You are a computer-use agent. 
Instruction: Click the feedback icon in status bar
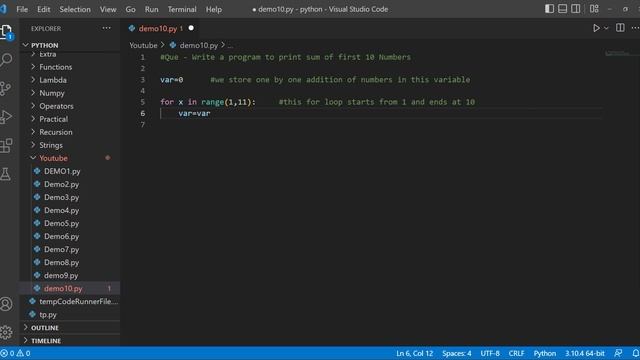pos(618,353)
